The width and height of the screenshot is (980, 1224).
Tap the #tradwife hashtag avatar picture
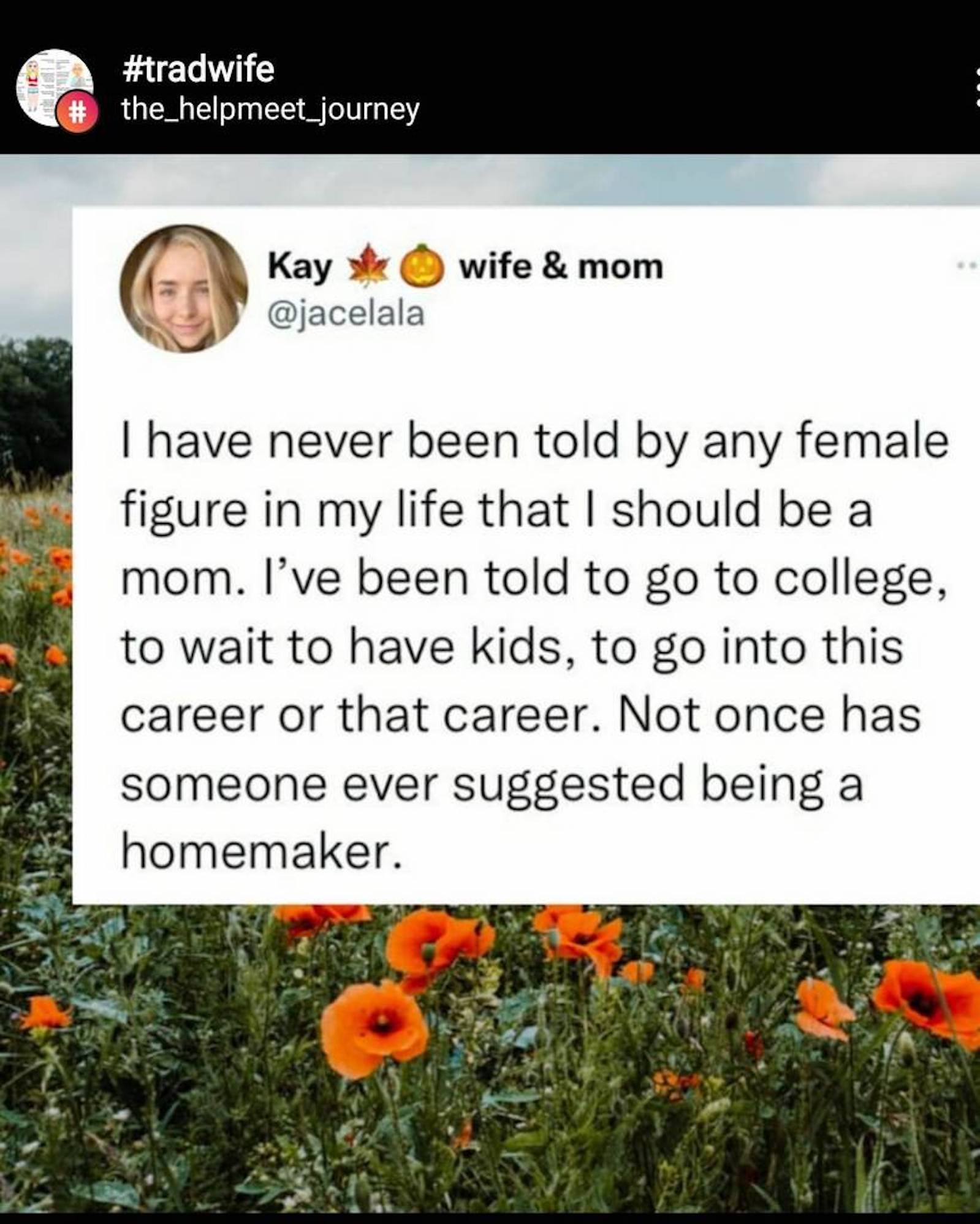pos(53,85)
